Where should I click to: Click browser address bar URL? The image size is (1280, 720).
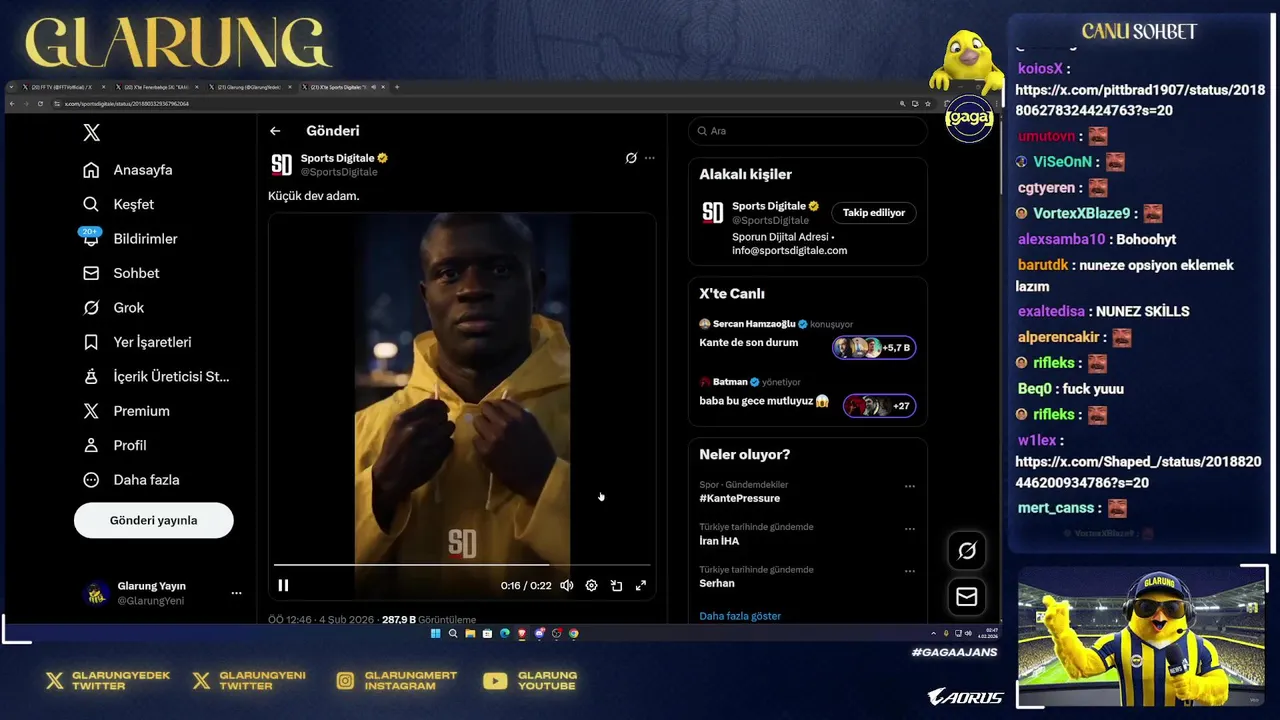(127, 104)
